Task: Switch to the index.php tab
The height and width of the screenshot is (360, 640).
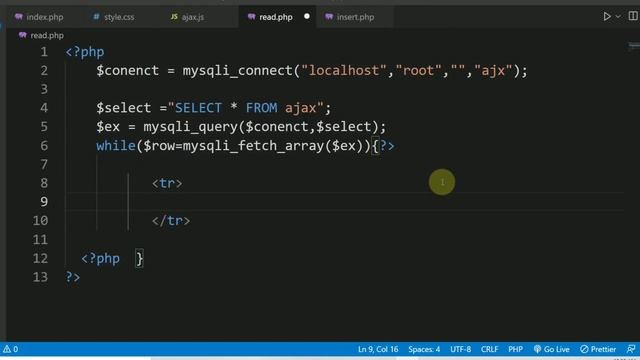Action: (x=39, y=17)
